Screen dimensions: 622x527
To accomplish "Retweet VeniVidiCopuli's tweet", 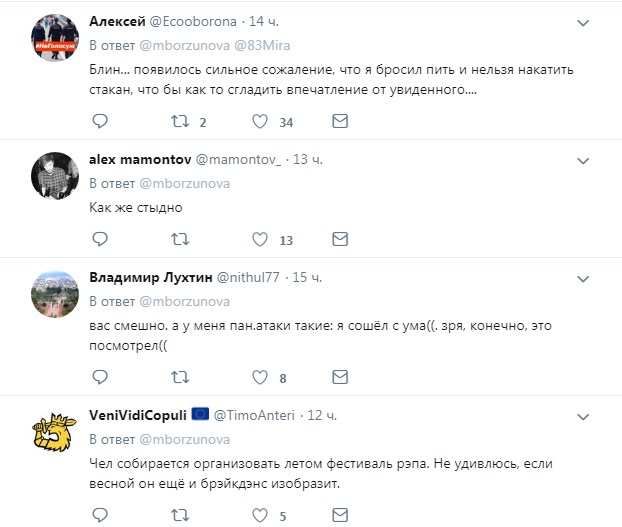I will [179, 516].
